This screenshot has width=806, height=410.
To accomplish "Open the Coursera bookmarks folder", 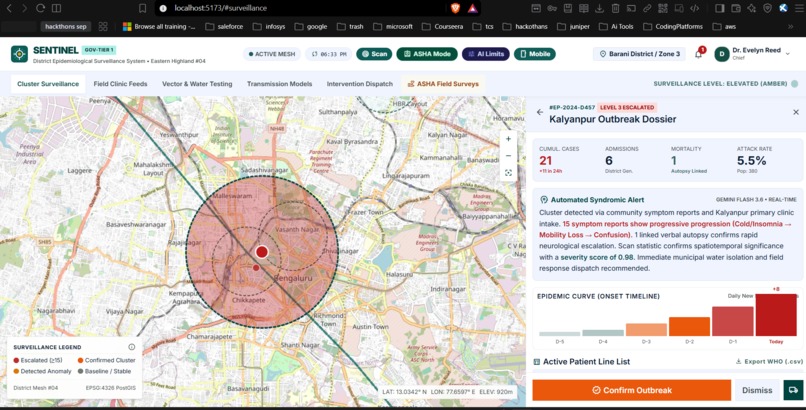I will coord(442,26).
